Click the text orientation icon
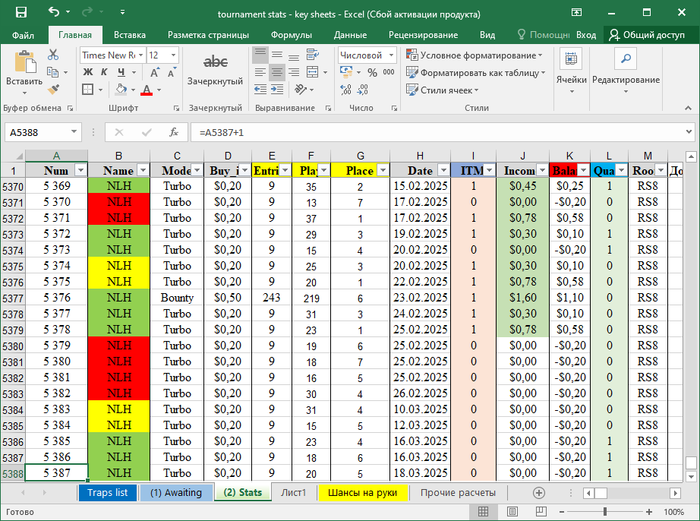The width and height of the screenshot is (700, 521). click(x=300, y=90)
